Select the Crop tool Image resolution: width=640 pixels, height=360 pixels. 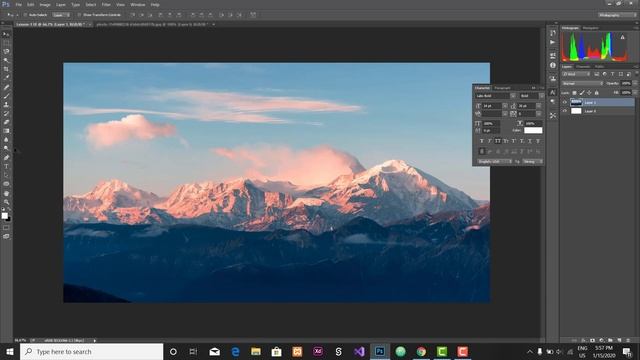pyautogui.click(x=6, y=69)
